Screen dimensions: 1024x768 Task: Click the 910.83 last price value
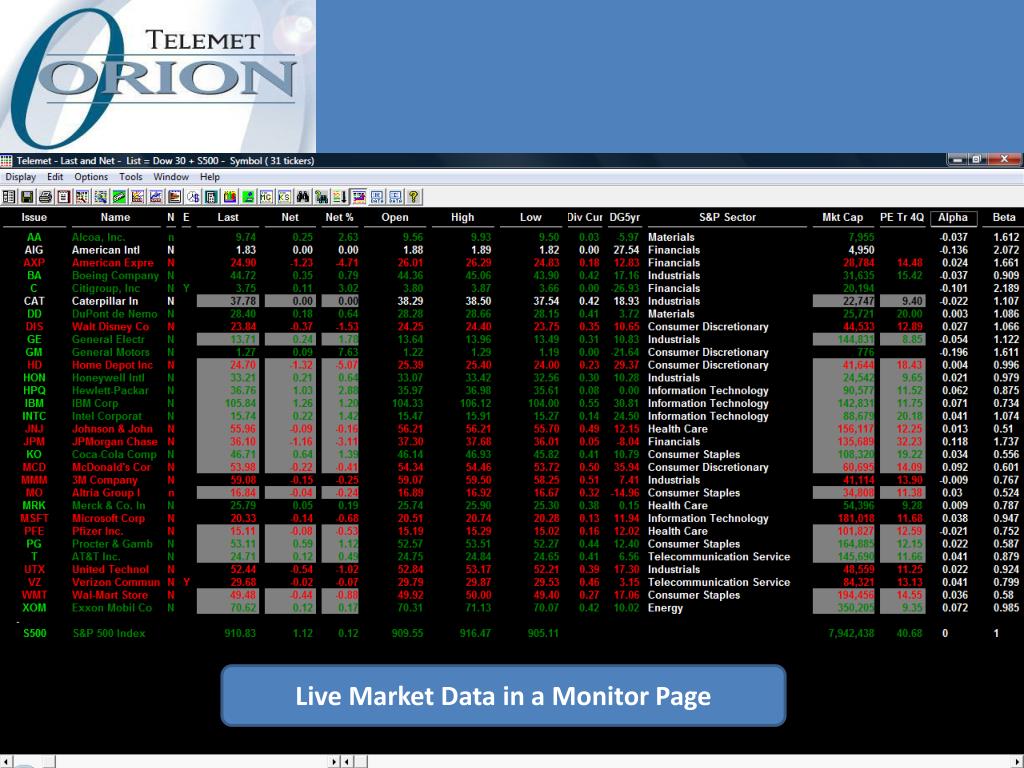(x=240, y=633)
